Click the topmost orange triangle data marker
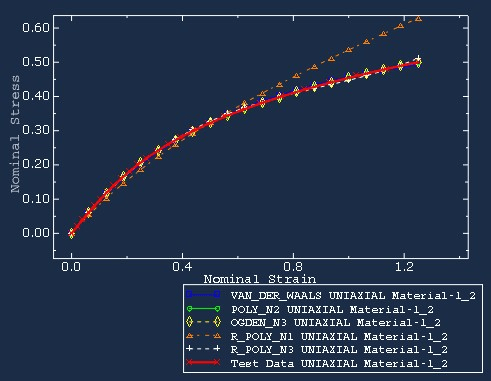The width and height of the screenshot is (491, 381). (418, 19)
